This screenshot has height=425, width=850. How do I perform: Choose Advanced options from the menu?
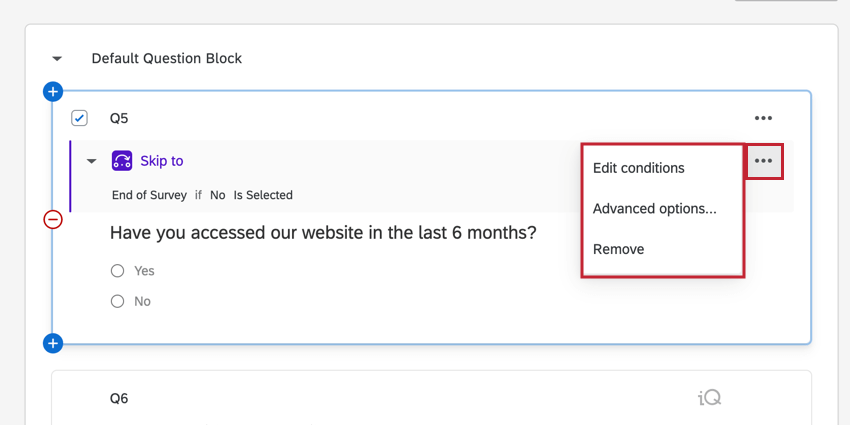click(x=654, y=209)
